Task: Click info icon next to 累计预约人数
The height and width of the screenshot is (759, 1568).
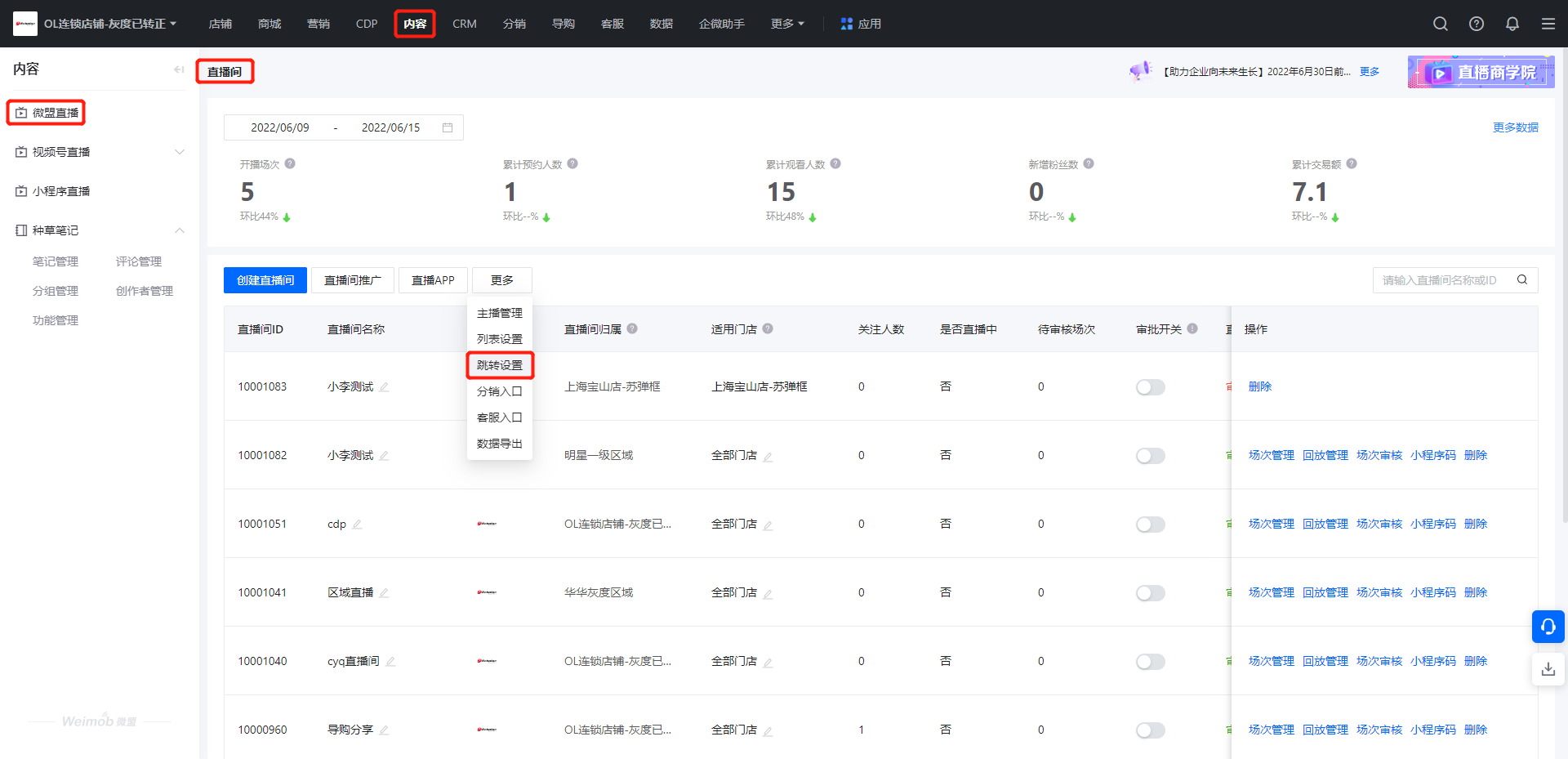Action: [x=572, y=163]
